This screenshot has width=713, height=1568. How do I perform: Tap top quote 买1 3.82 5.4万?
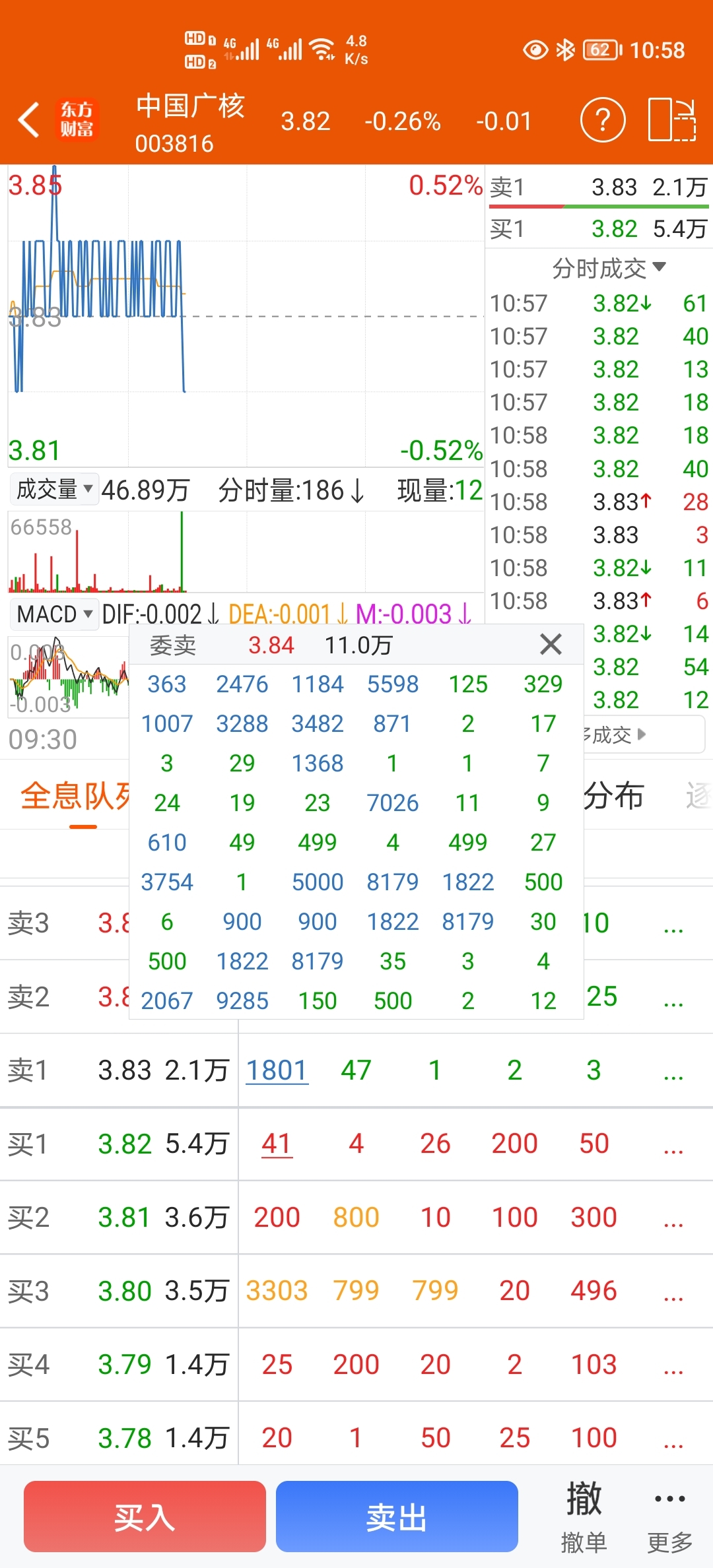coord(599,229)
